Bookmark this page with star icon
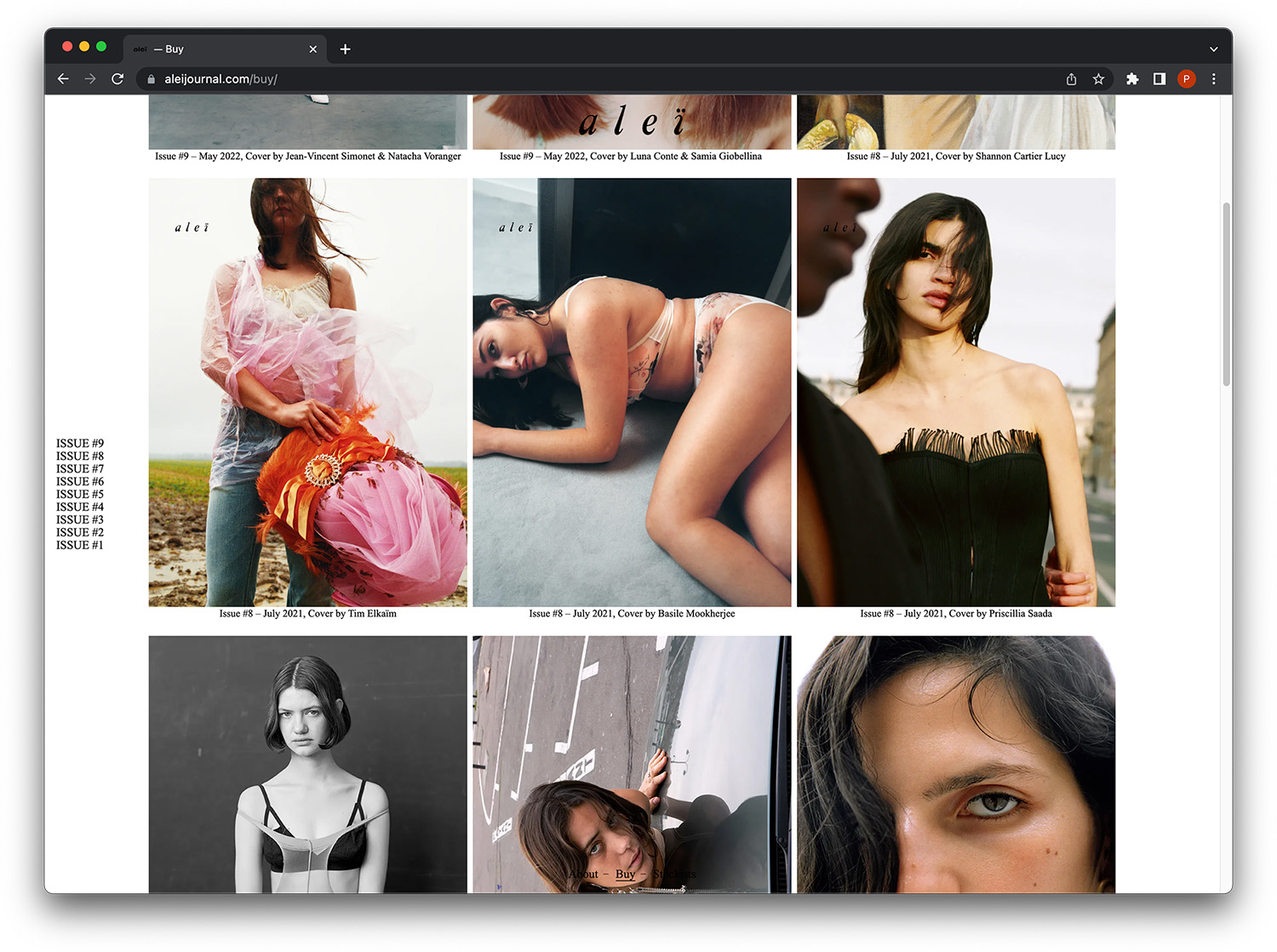 [x=1098, y=79]
